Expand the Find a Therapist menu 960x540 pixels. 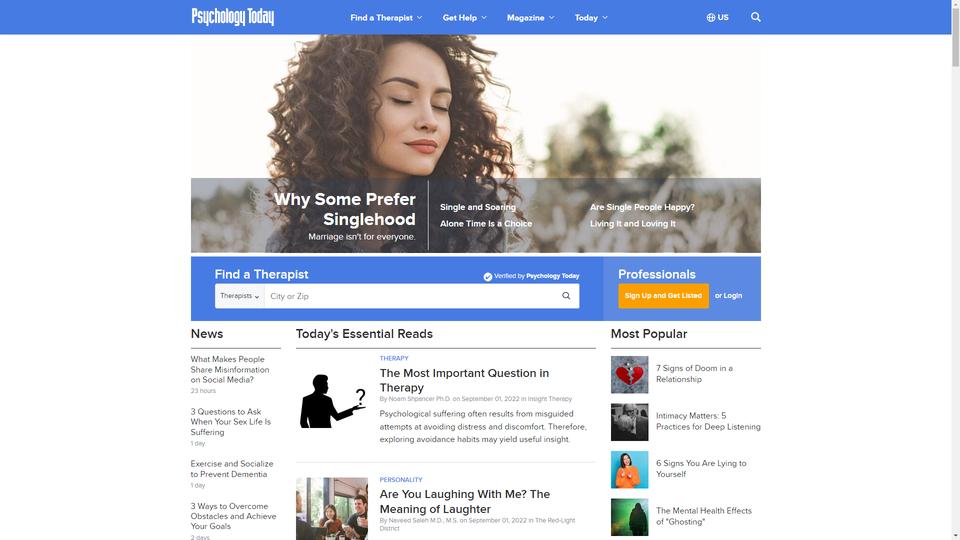(x=386, y=18)
